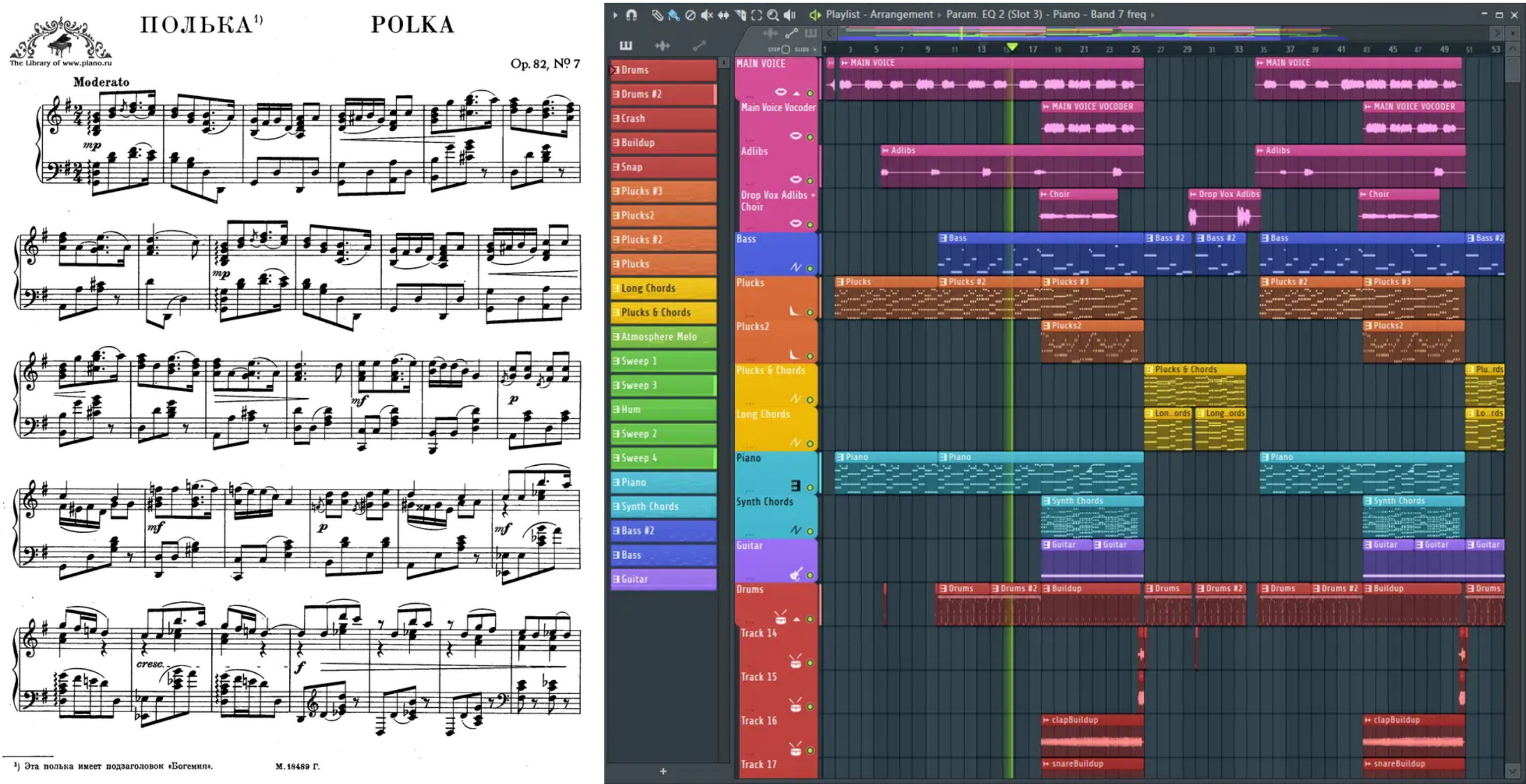
Task: Click the pattern focus icon above the timeline
Action: pyautogui.click(x=811, y=33)
